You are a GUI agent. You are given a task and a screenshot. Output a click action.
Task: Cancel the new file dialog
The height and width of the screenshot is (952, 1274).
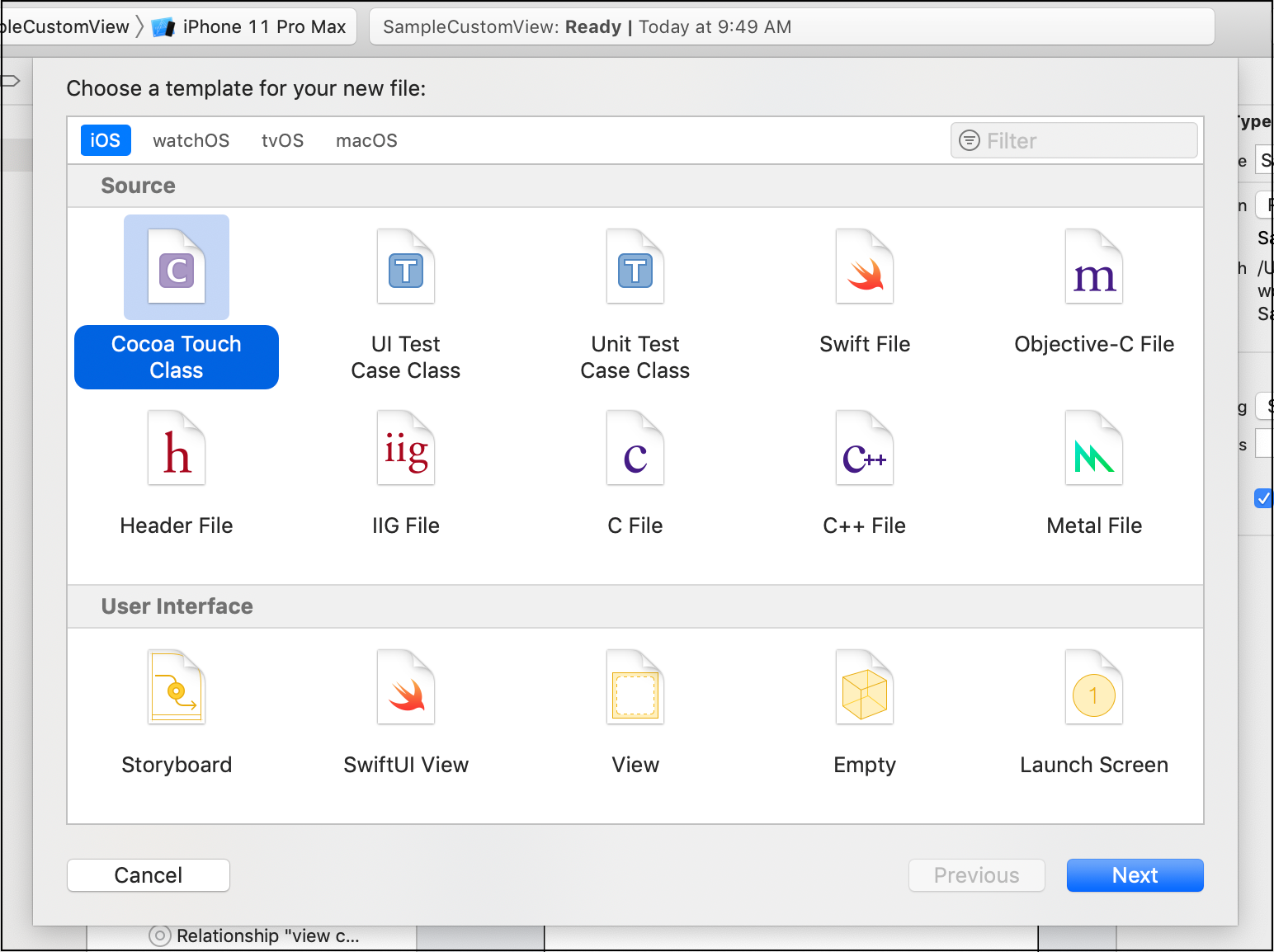148,875
